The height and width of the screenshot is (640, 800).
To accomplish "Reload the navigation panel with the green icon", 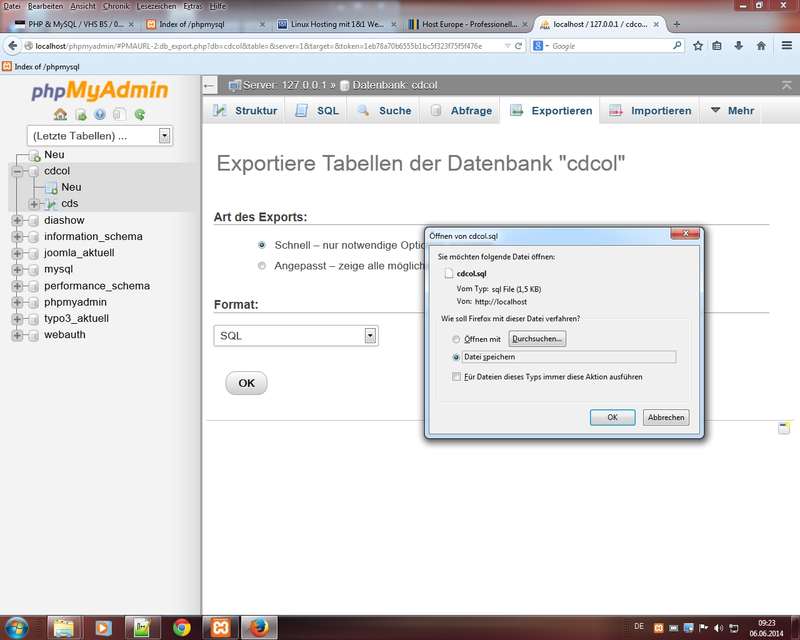I will (x=139, y=114).
